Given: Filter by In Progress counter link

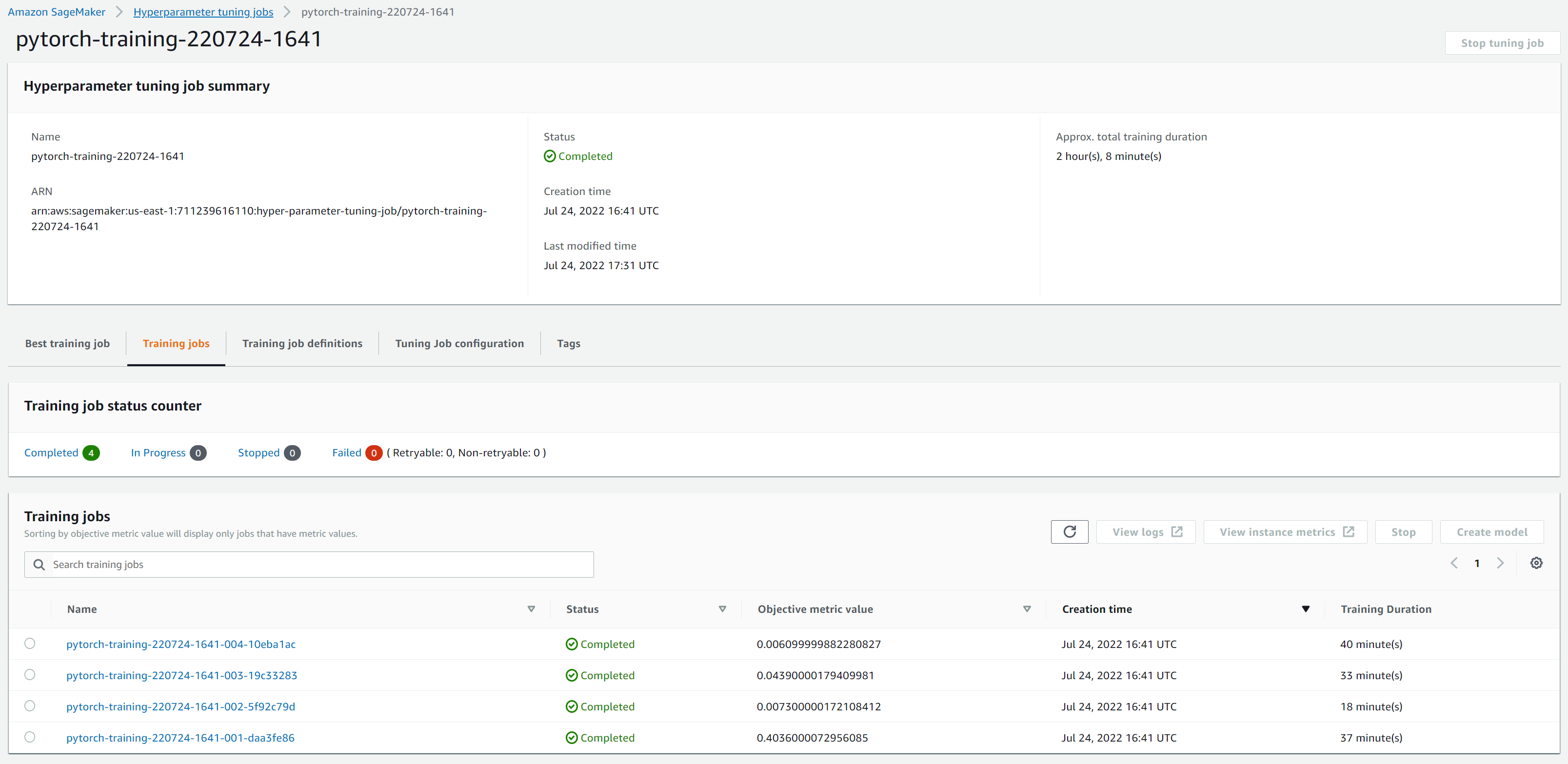Looking at the screenshot, I should [x=158, y=452].
